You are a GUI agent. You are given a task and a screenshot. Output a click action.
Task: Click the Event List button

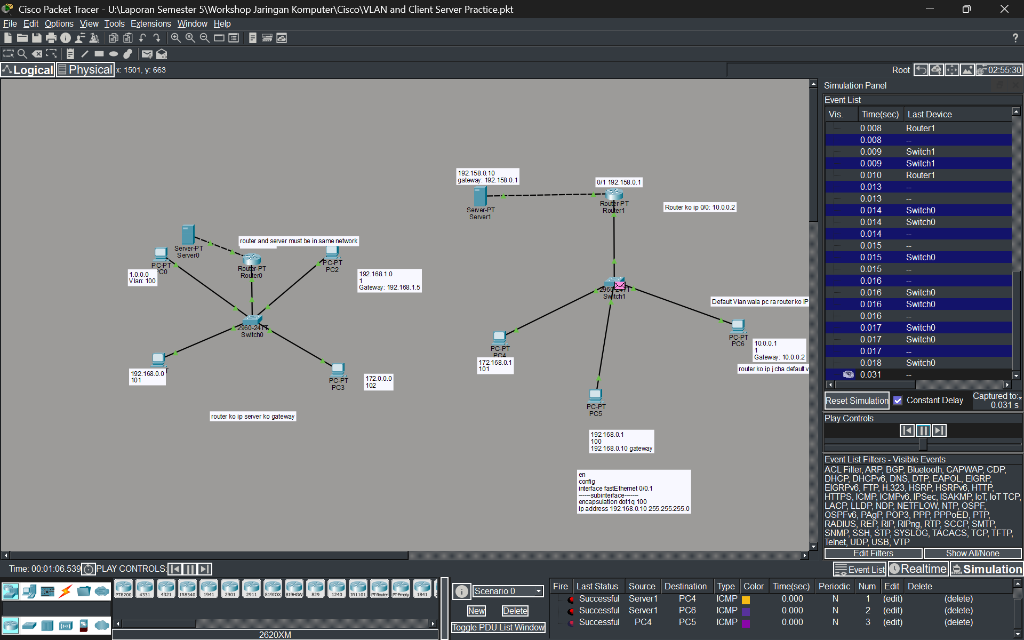tap(860, 569)
